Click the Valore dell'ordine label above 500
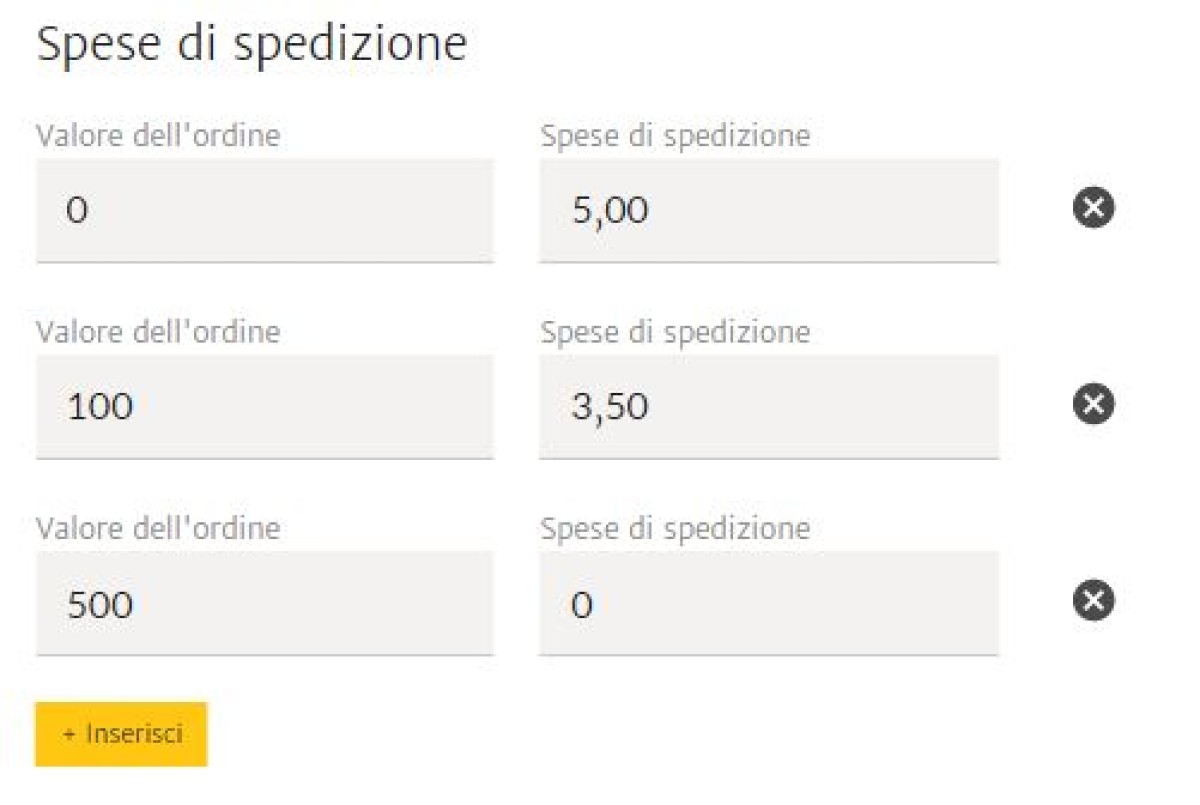 158,527
